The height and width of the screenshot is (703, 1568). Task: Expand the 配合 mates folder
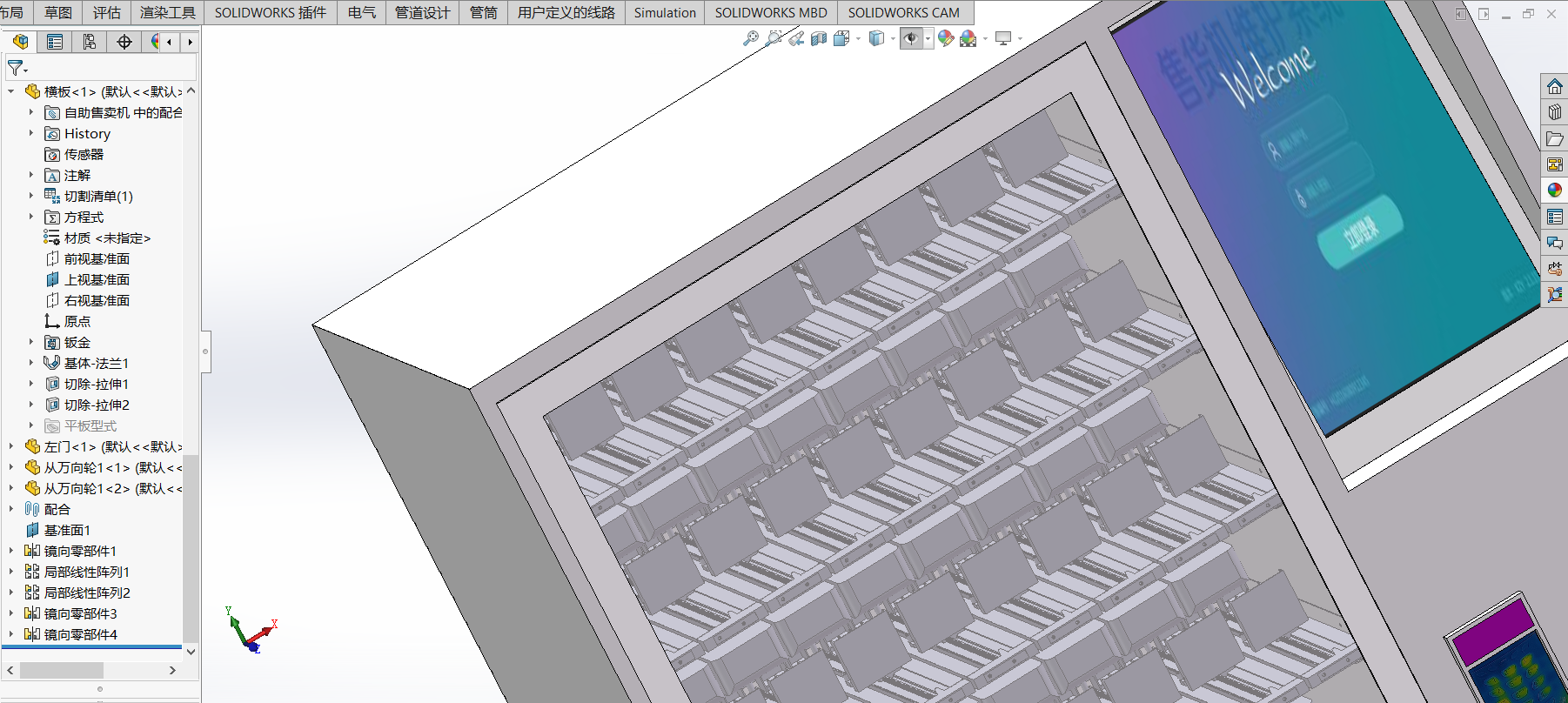[x=10, y=509]
